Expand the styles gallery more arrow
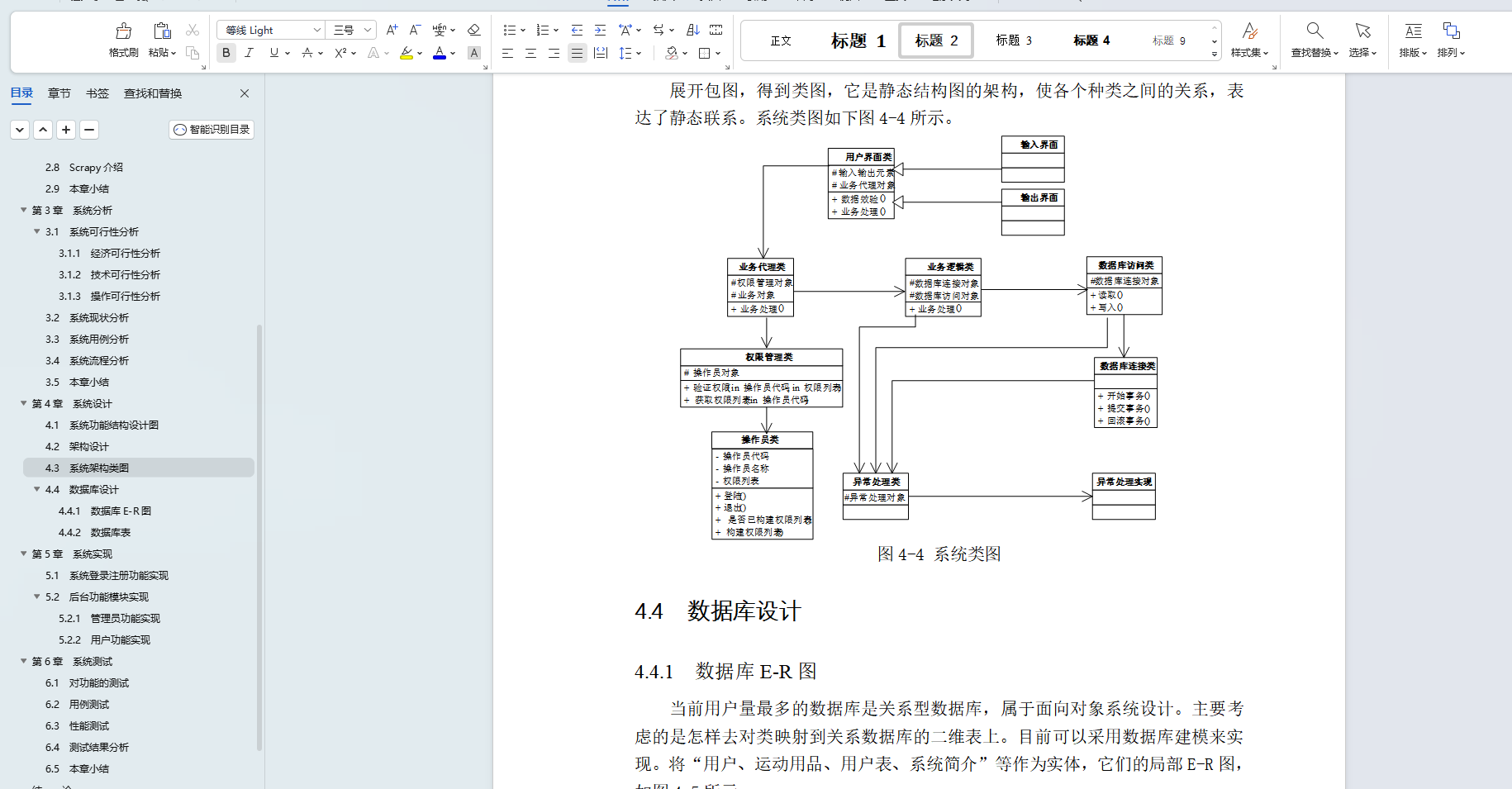The height and width of the screenshot is (789, 1512). pos(1215,54)
